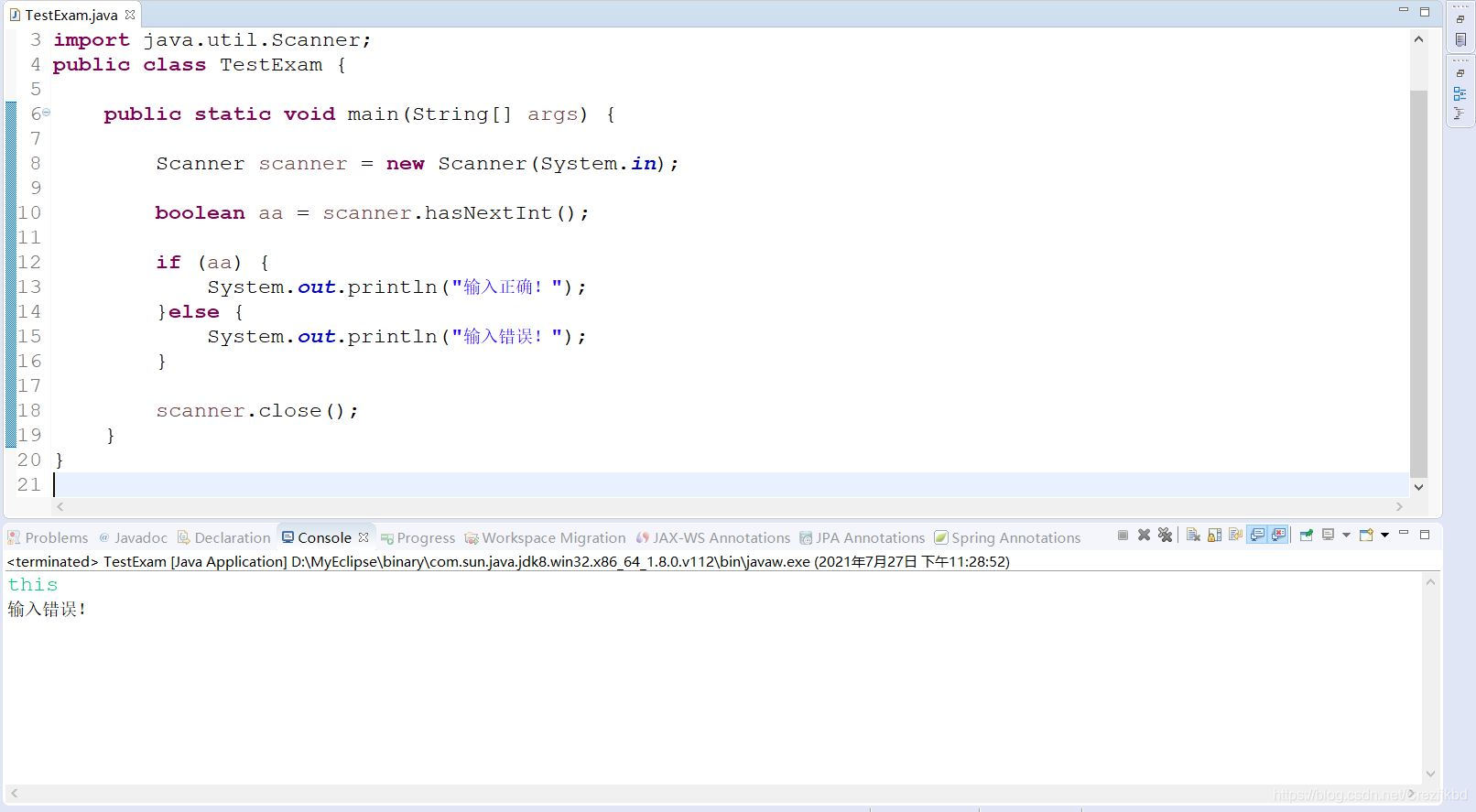Image resolution: width=1476 pixels, height=812 pixels.
Task: Close the TestExam.java editor tab
Action: coord(130,15)
